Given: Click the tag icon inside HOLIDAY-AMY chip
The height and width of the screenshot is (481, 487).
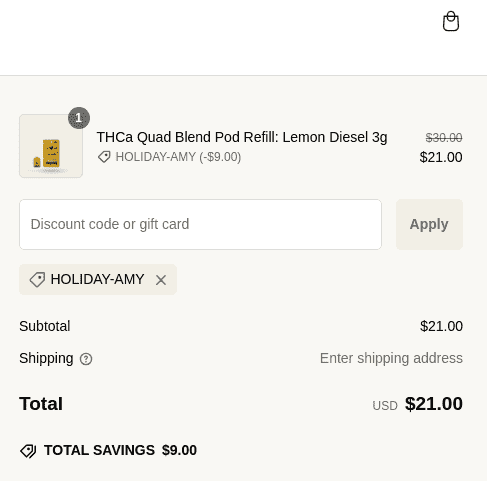Looking at the screenshot, I should tap(37, 279).
